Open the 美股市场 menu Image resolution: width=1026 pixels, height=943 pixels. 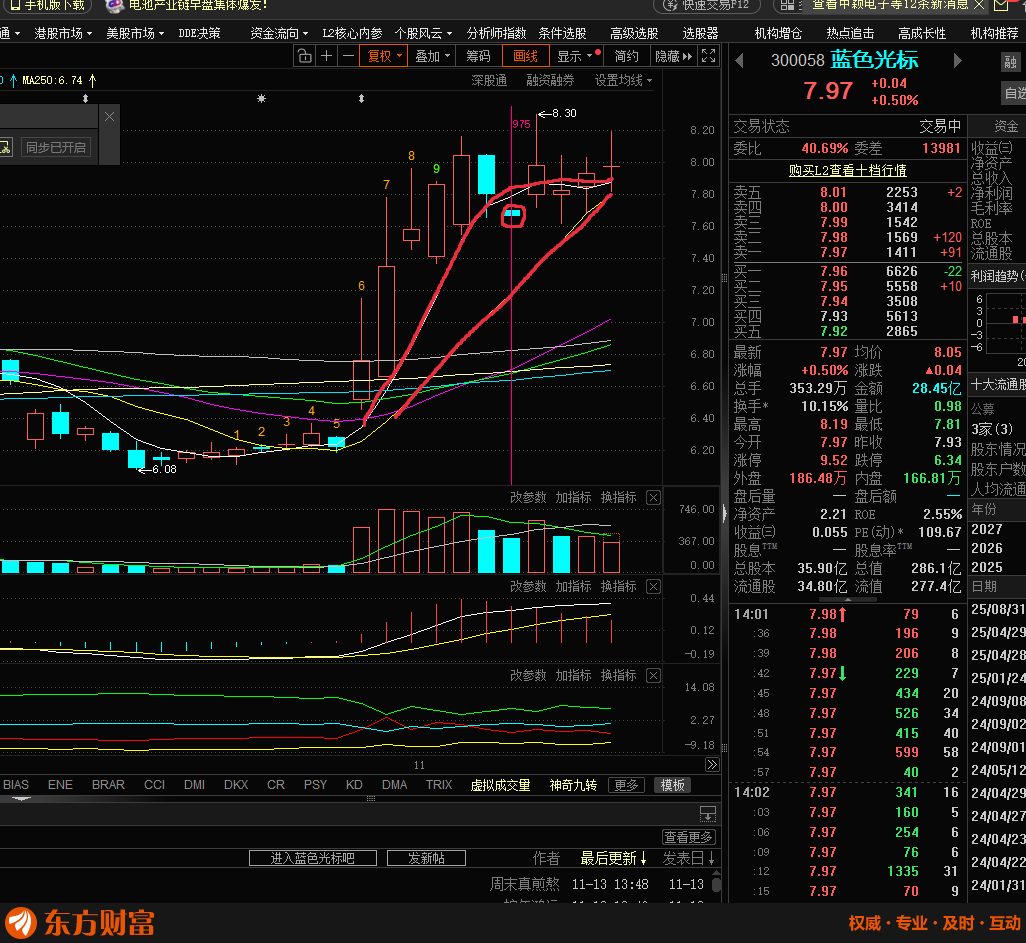(135, 33)
